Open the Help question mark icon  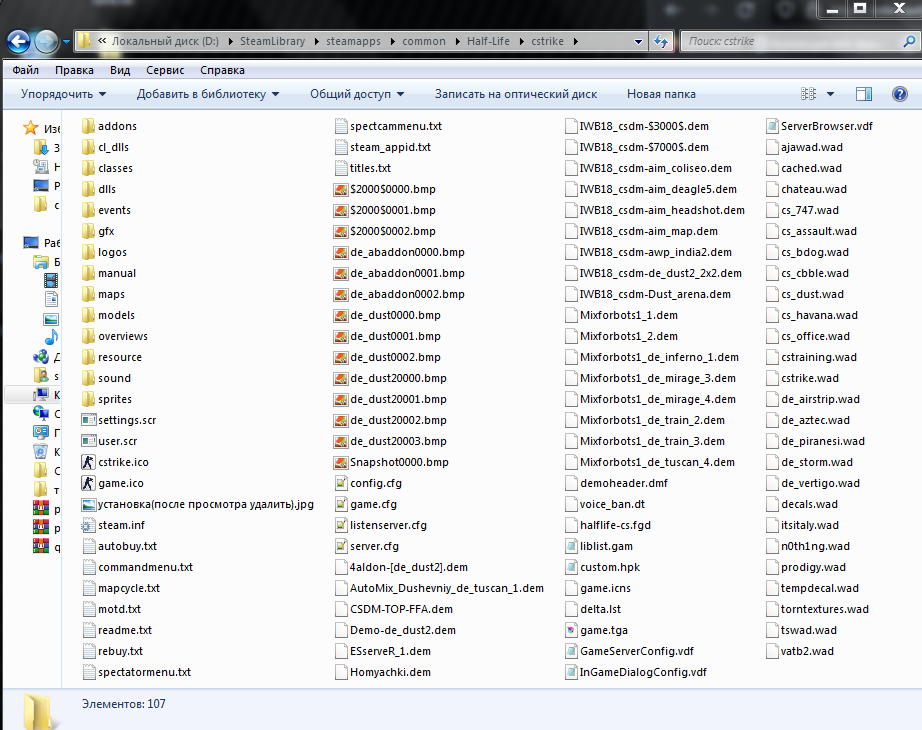(x=899, y=93)
